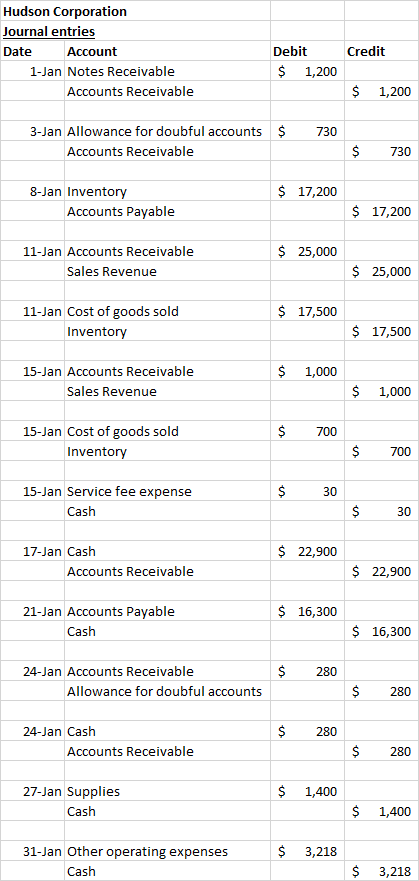The image size is (419, 881).
Task: Select the Supplies account cell
Action: tap(167, 793)
